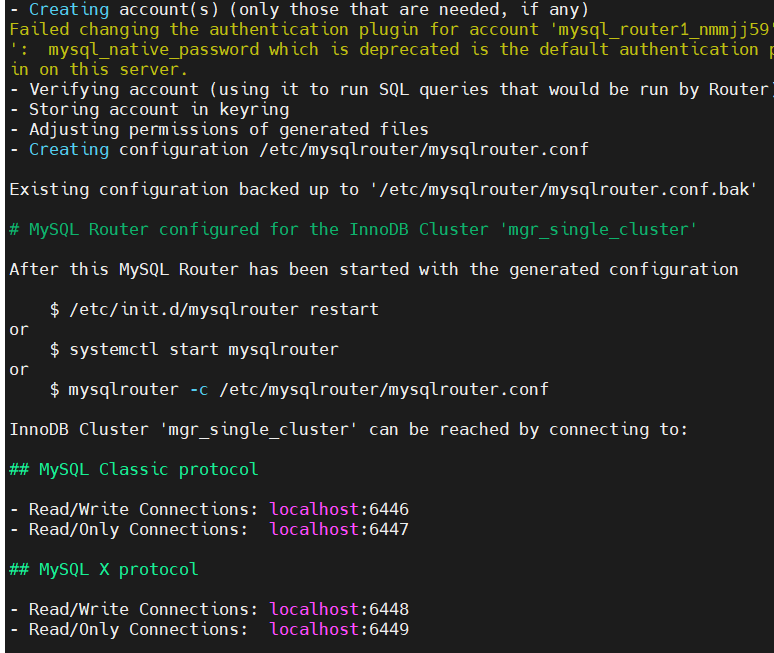The image size is (774, 653).
Task: Click the '- Storing account in keyring' line
Action: (150, 110)
